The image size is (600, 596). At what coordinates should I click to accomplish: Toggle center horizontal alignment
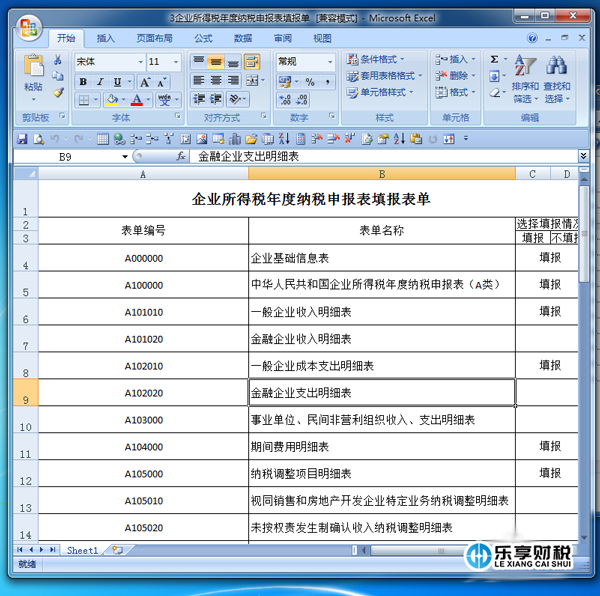coord(216,80)
